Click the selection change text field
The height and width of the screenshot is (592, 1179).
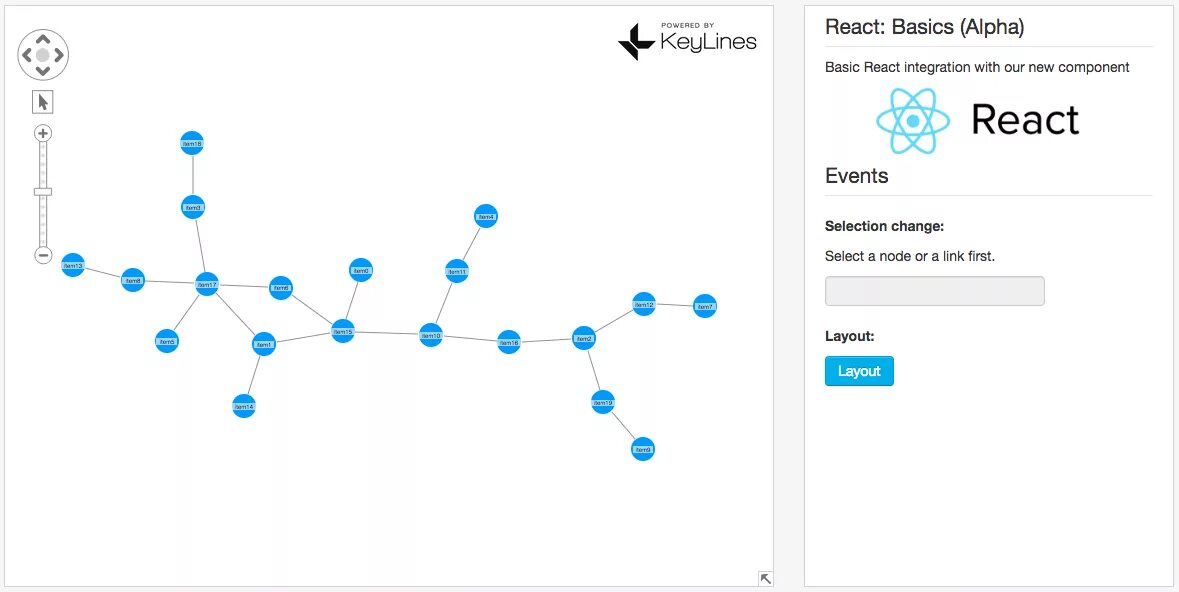coord(934,291)
